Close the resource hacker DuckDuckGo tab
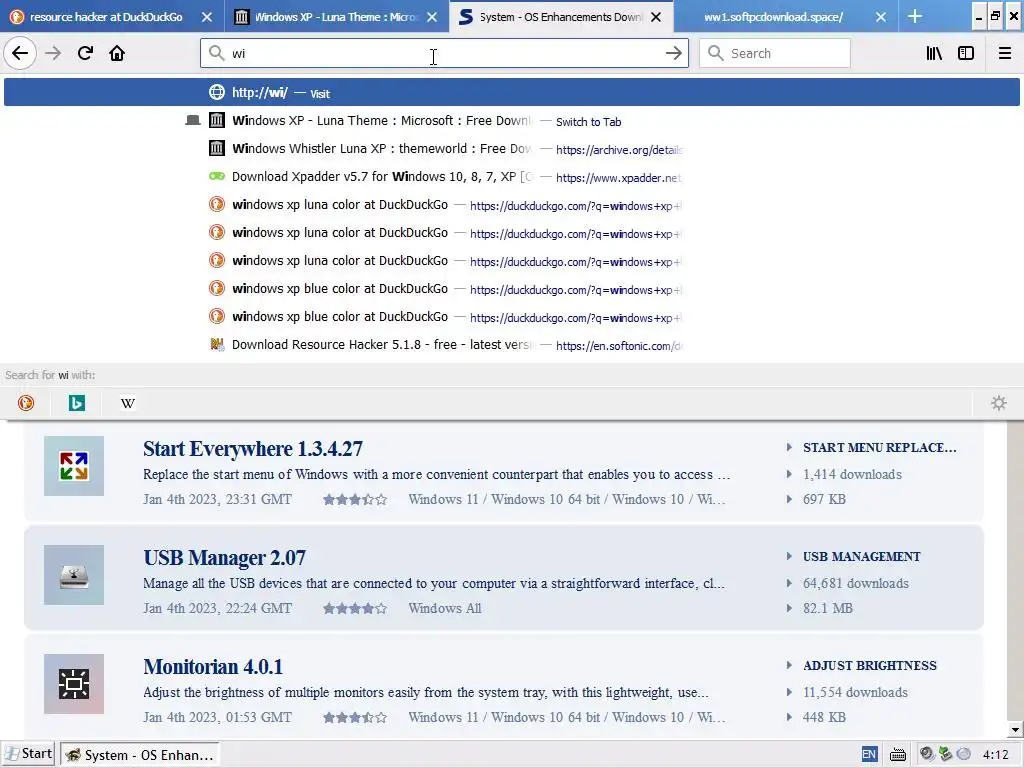1024x768 pixels. click(206, 17)
